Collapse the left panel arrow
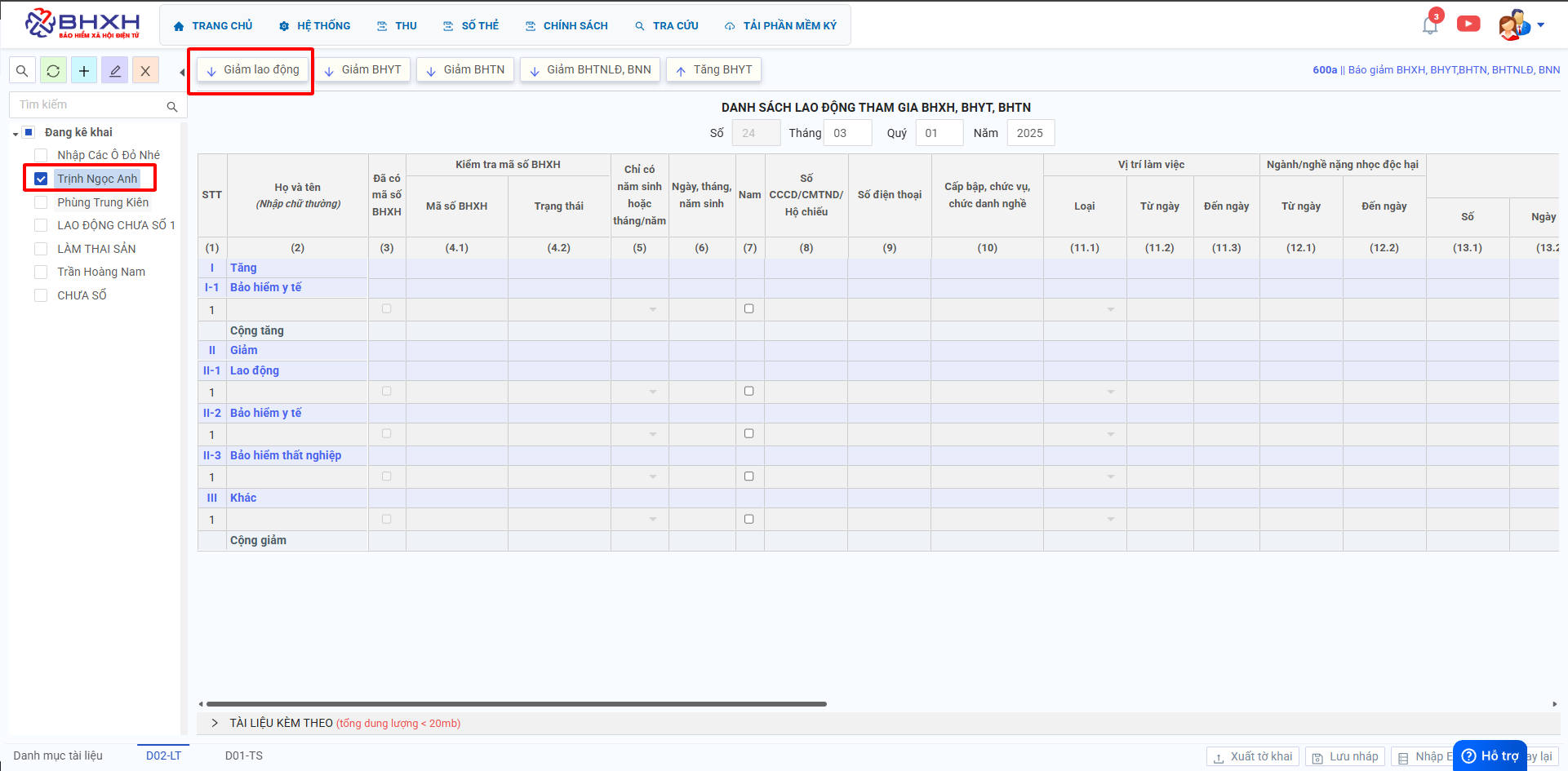 (x=182, y=72)
